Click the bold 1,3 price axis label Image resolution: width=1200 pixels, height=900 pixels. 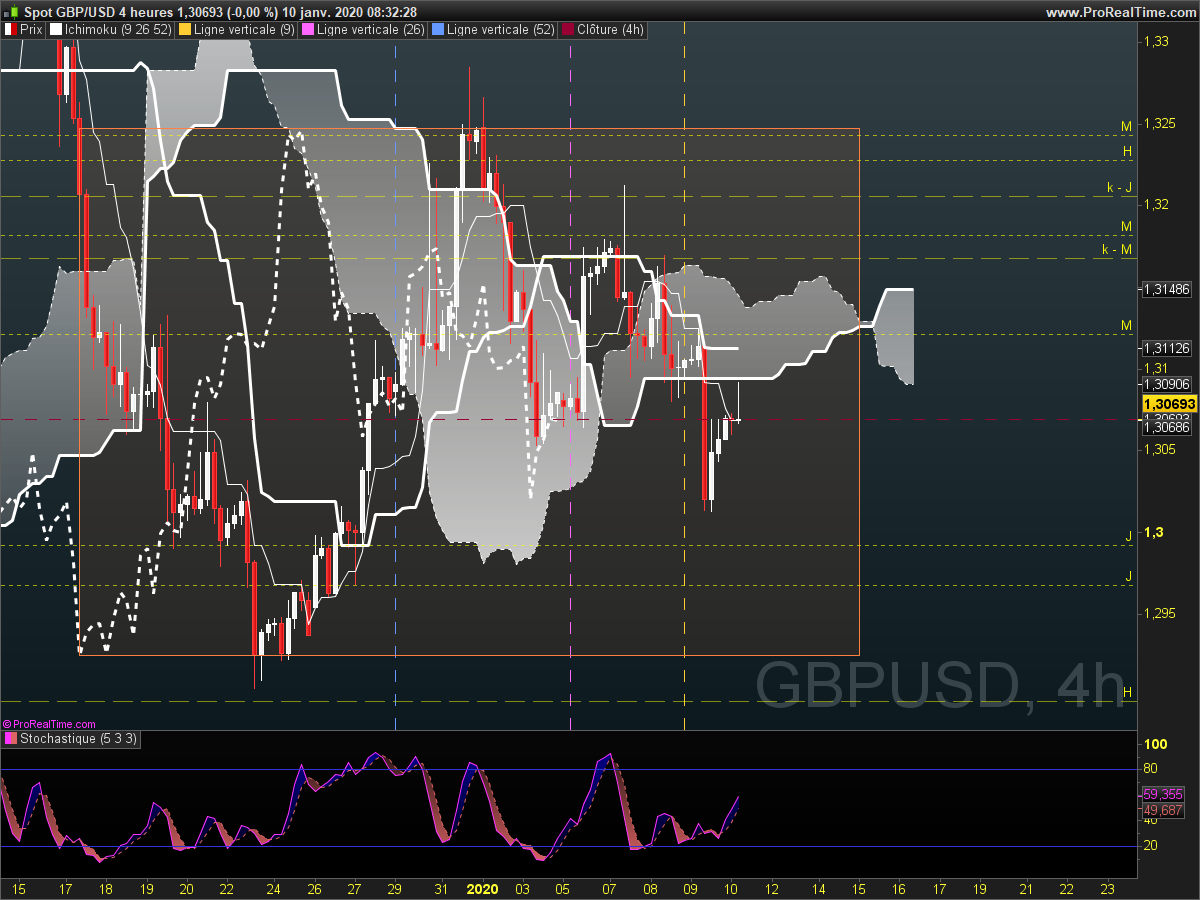coord(1153,532)
